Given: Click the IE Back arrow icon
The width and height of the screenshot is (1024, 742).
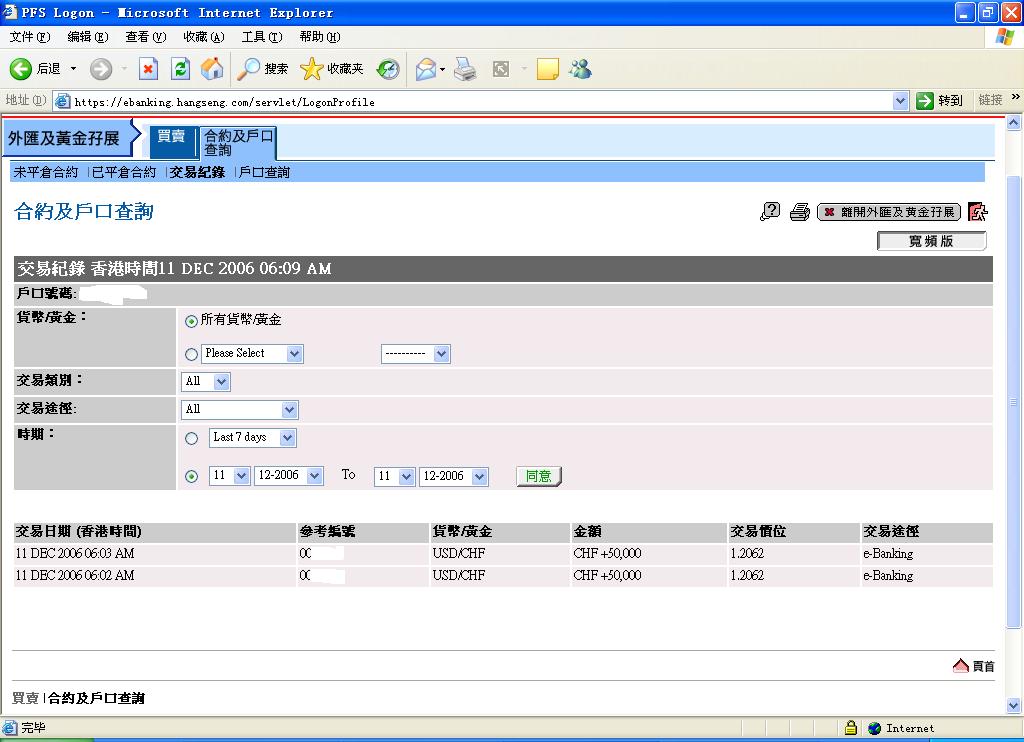Looking at the screenshot, I should [20, 69].
